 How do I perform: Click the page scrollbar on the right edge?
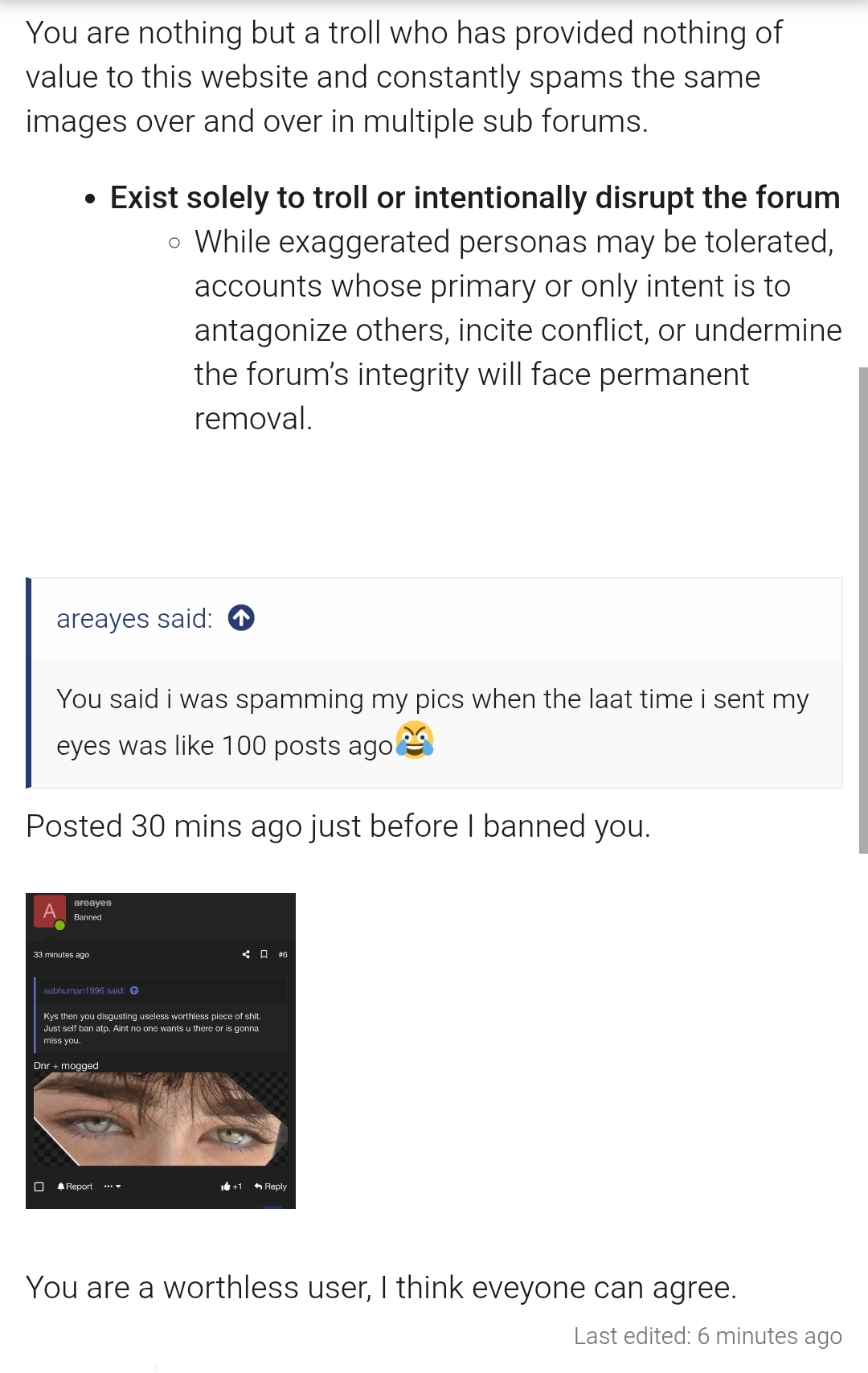click(862, 609)
